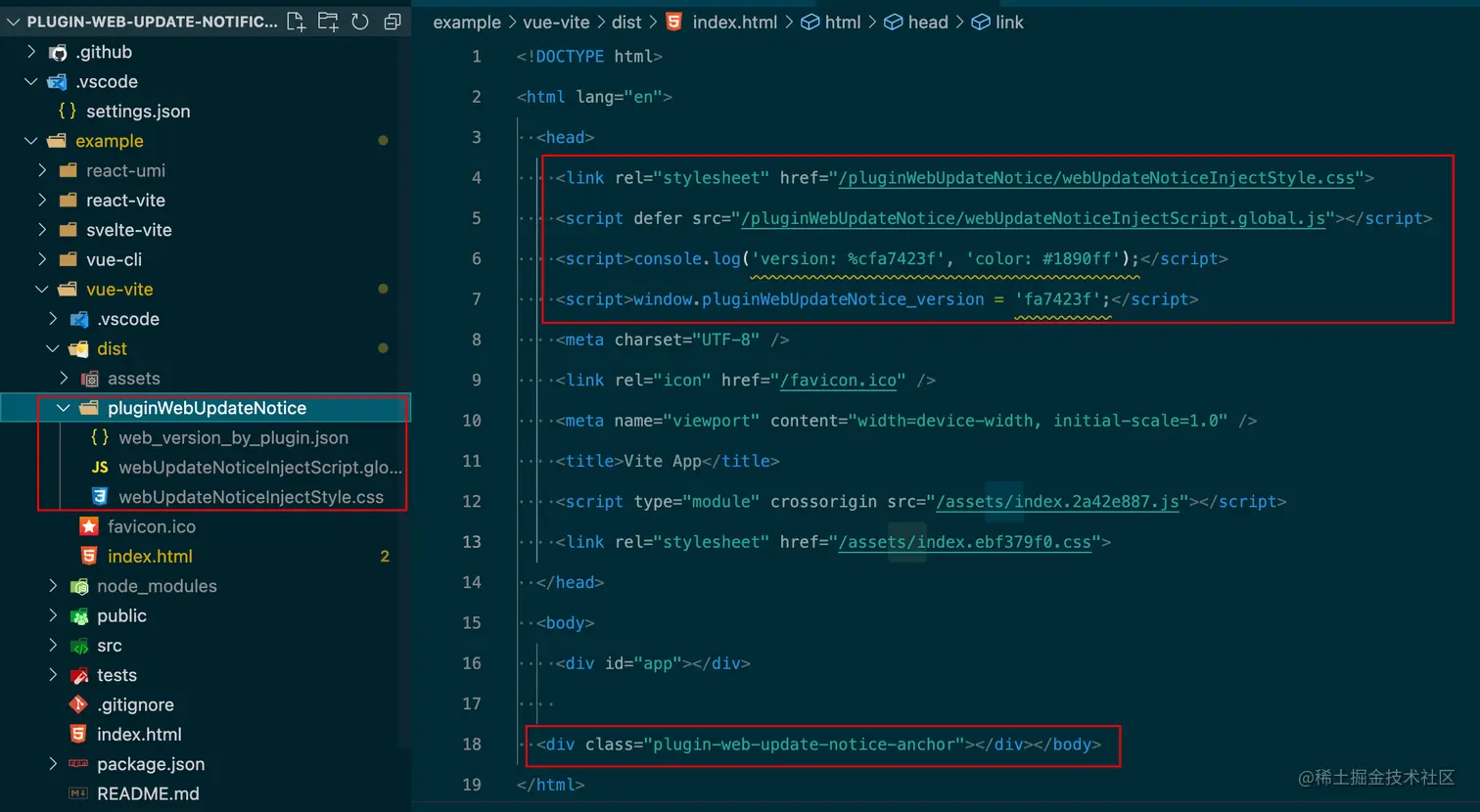The image size is (1480, 812).
Task: Open the /assets/index.2a42e887.js src link
Action: (1057, 502)
